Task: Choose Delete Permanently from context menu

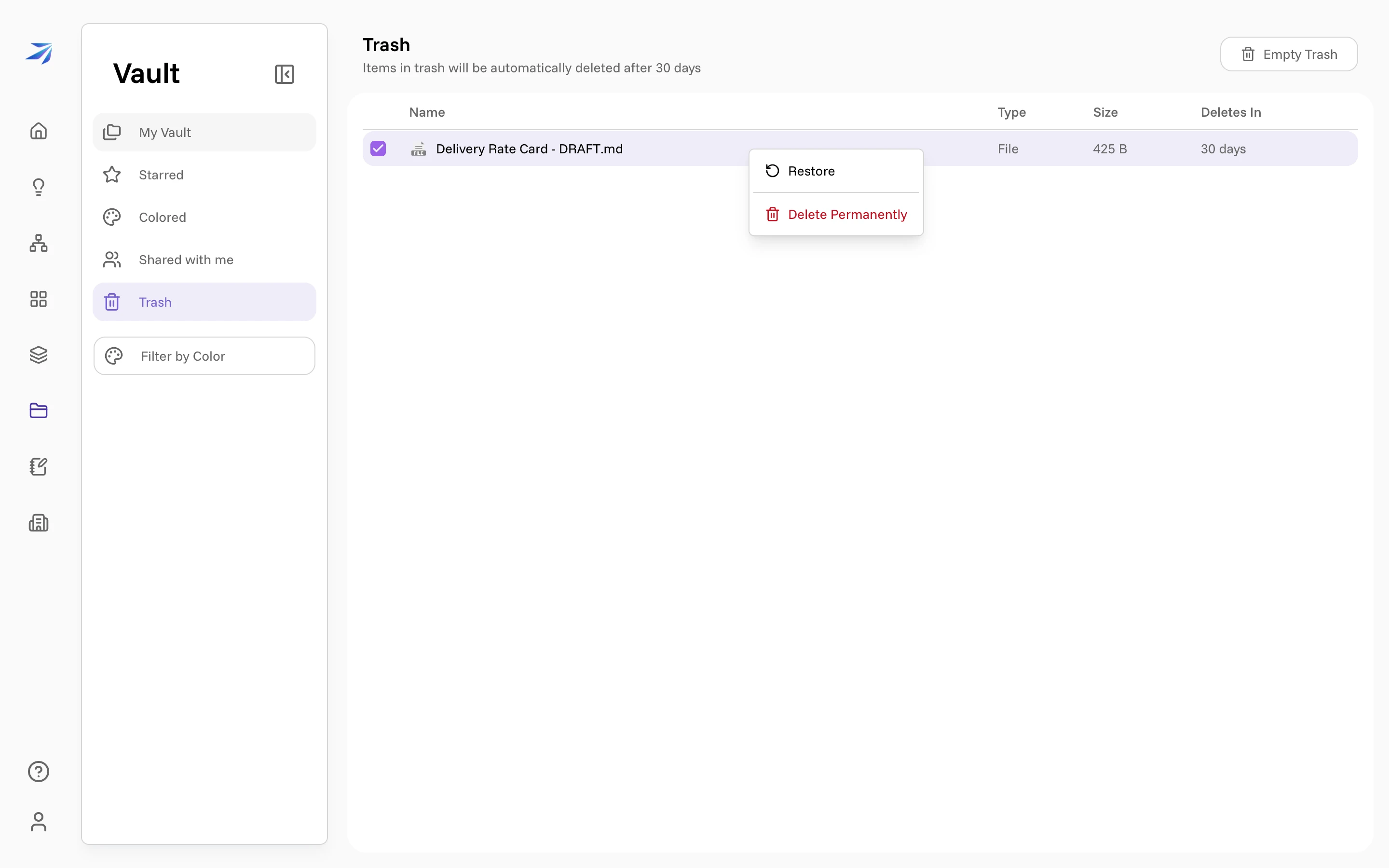Action: coord(836,214)
